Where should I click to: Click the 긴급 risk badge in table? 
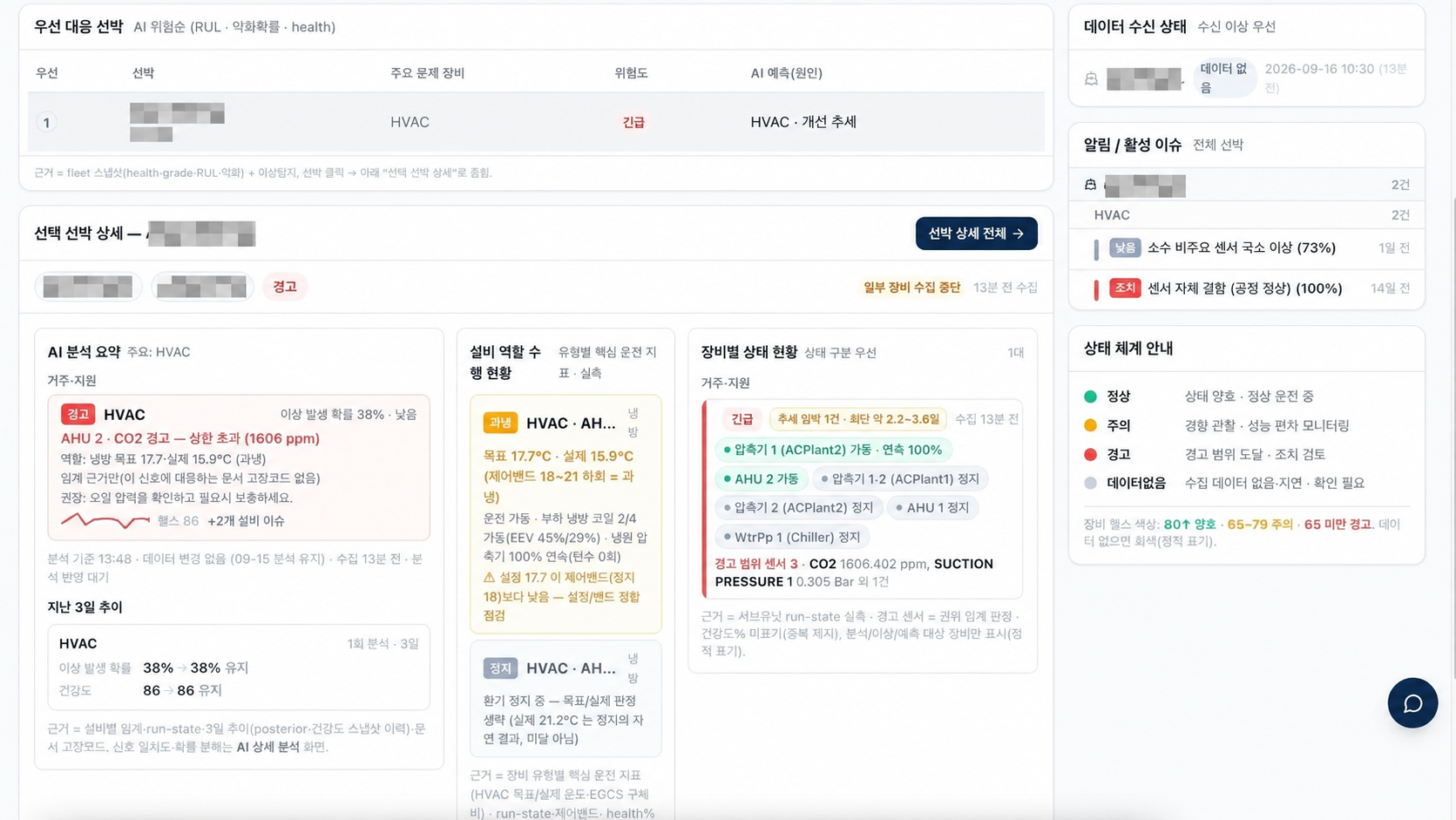(x=633, y=122)
